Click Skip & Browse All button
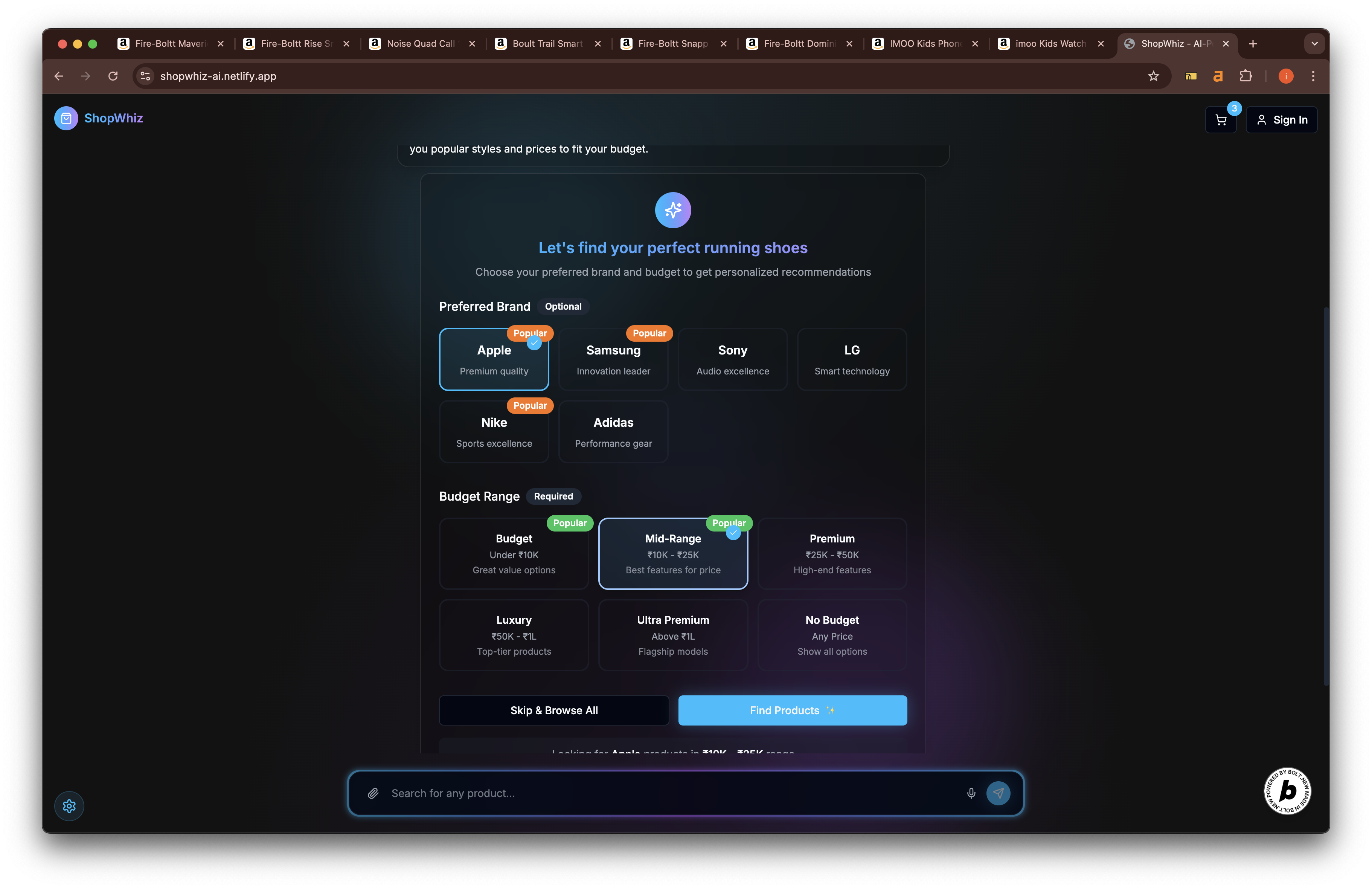Screen dimensions: 1372x889 pyautogui.click(x=553, y=710)
